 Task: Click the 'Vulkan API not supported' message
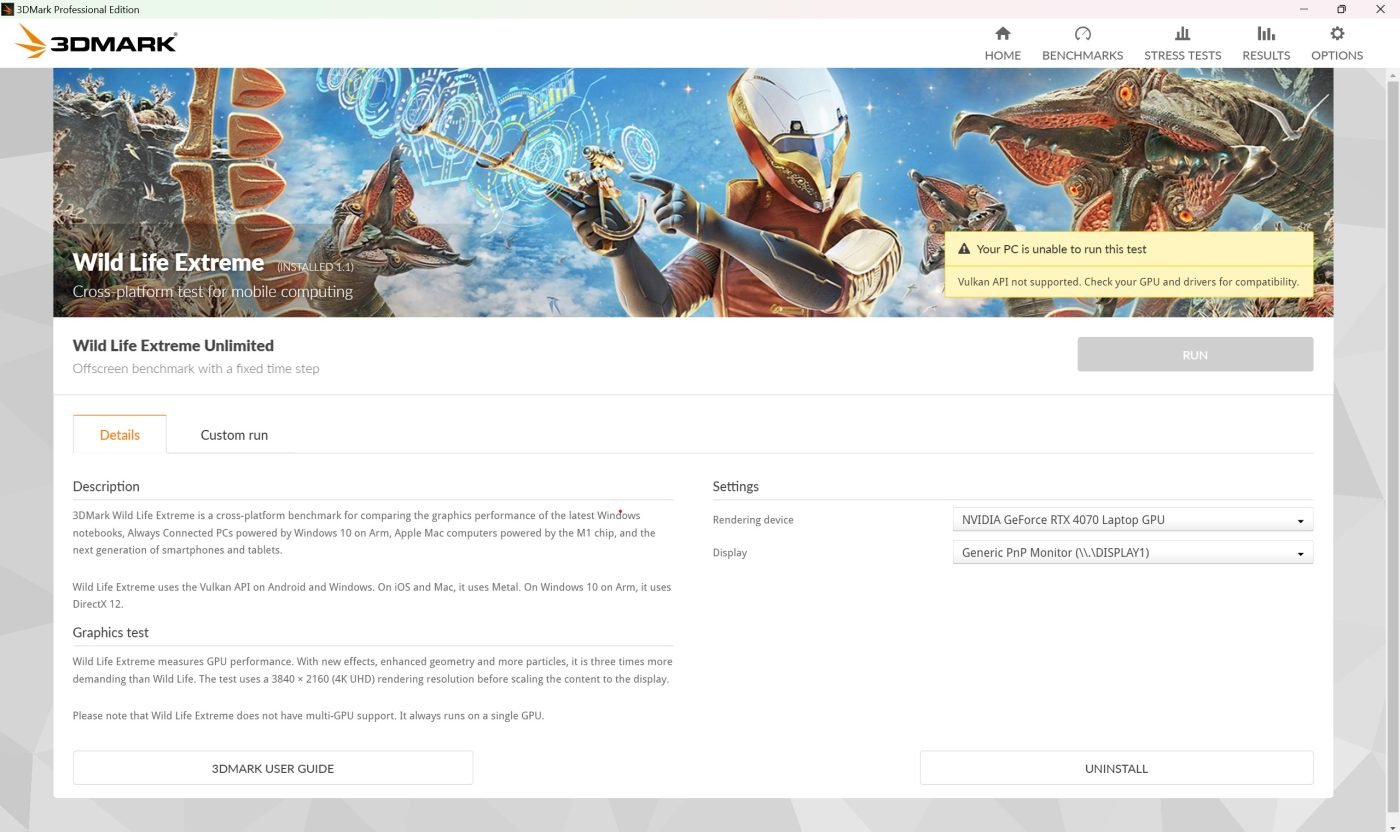1128,282
